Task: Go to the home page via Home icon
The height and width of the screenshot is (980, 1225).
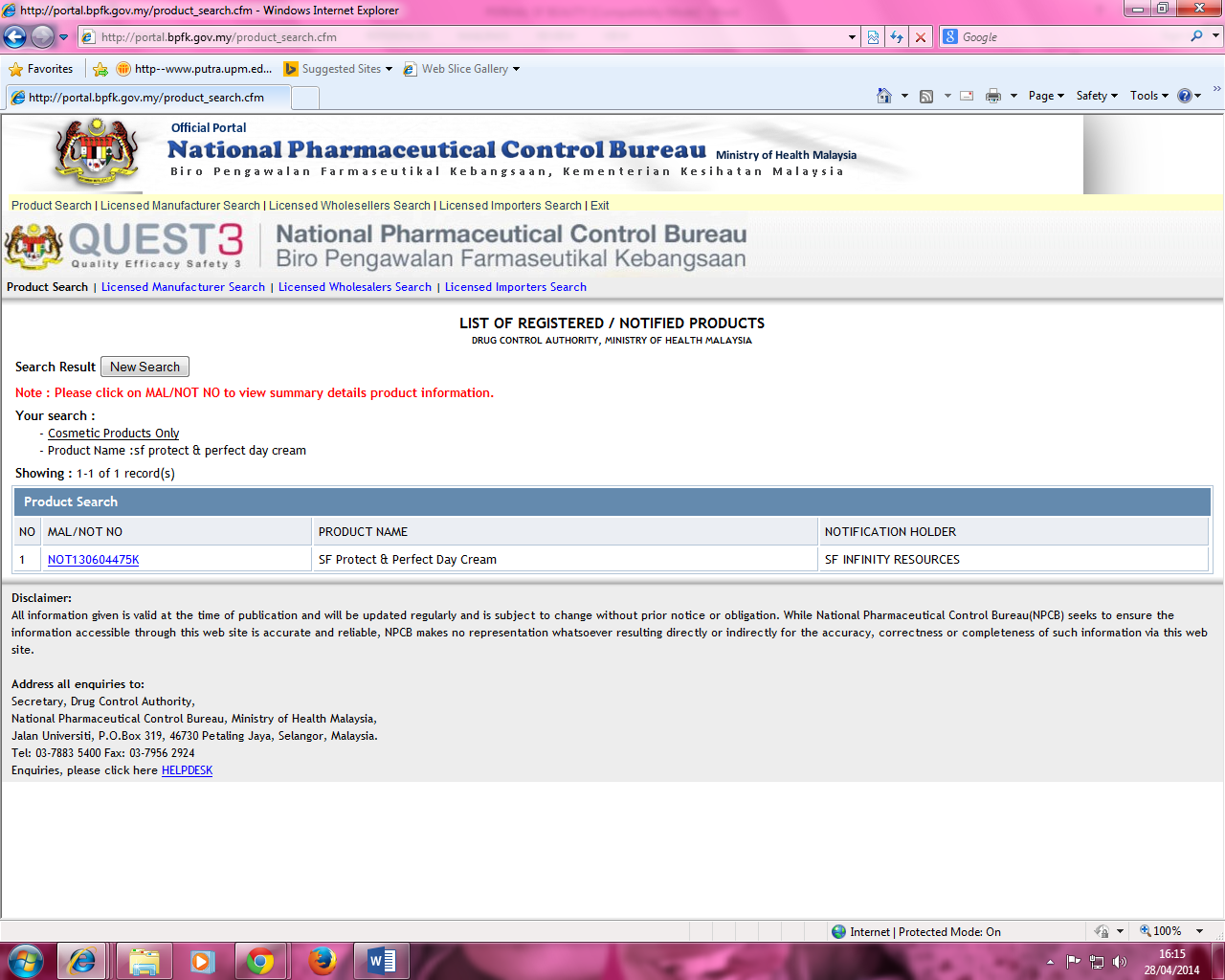Action: click(884, 96)
